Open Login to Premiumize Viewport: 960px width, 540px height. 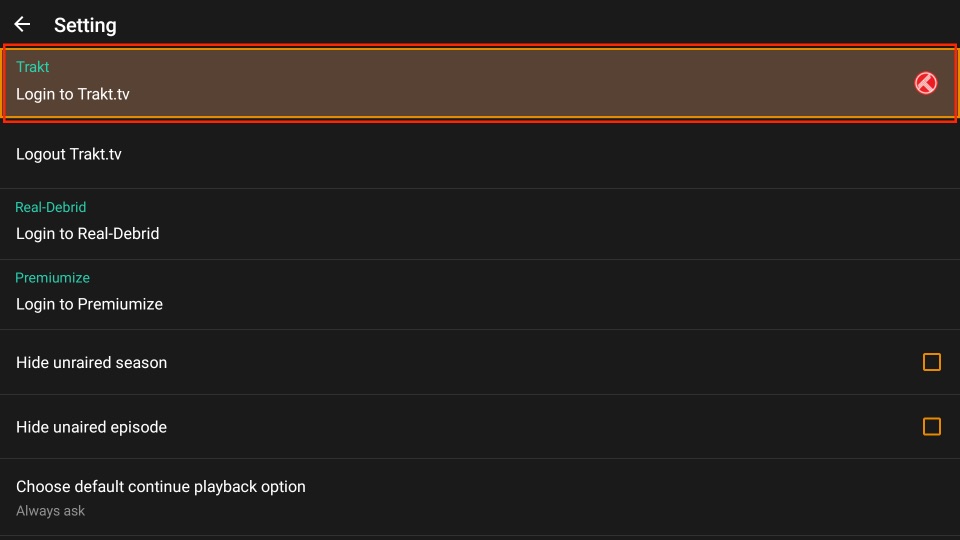[89, 304]
